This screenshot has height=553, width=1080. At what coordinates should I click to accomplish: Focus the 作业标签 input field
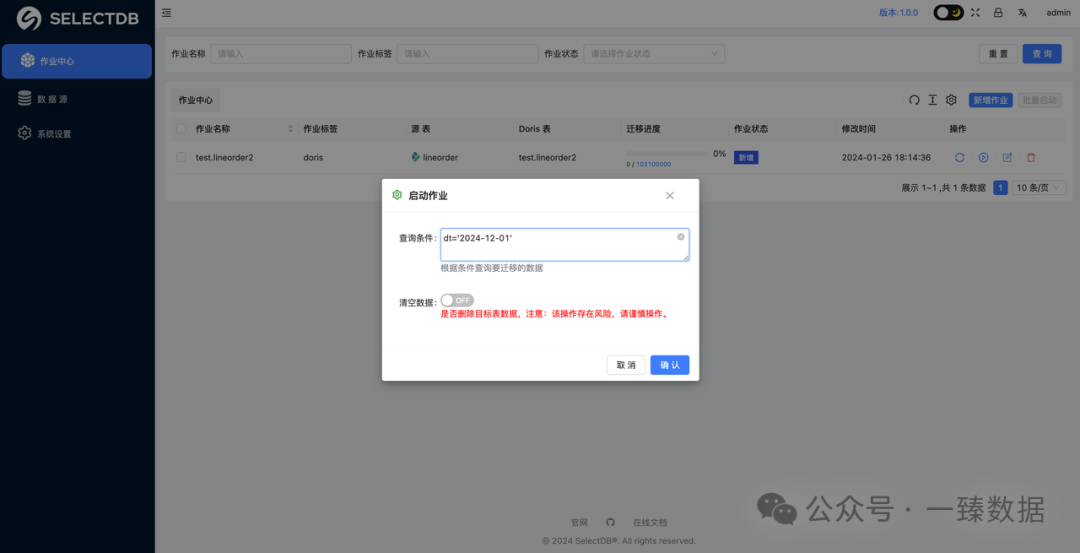[468, 54]
